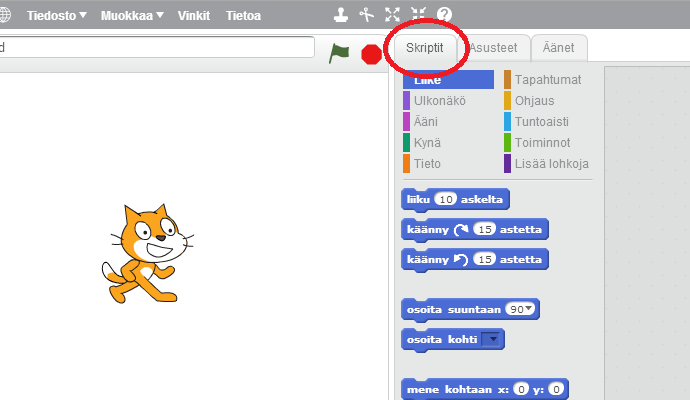Expand the direction dropdown showing 90
690x400 pixels.
[x=530, y=309]
